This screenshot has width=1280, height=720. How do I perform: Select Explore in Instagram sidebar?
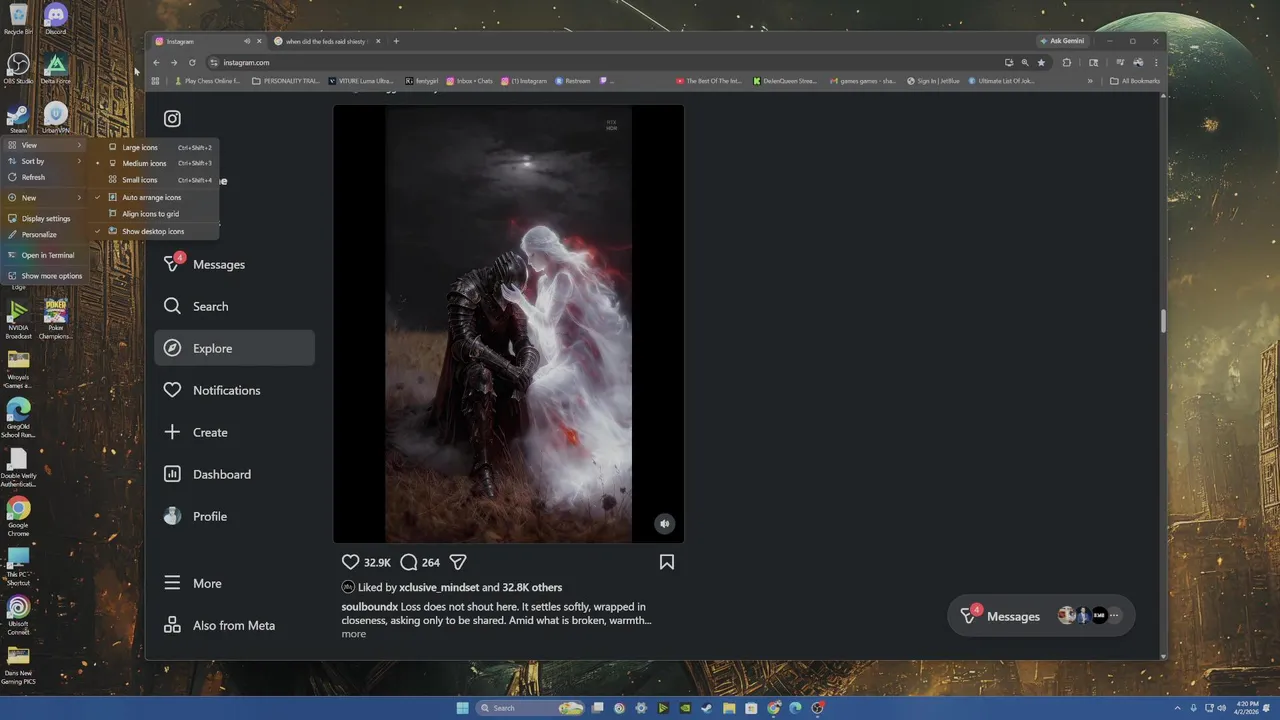coord(234,348)
